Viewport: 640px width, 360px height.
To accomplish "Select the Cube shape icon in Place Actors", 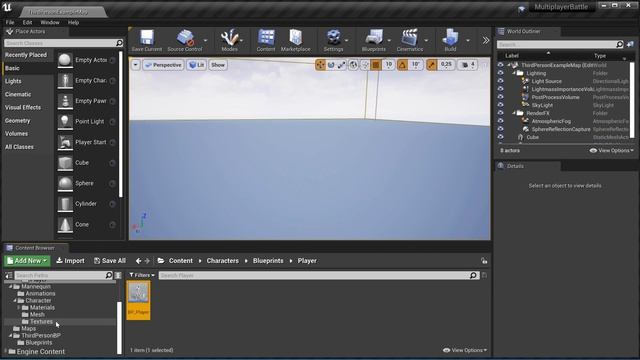I will point(65,163).
